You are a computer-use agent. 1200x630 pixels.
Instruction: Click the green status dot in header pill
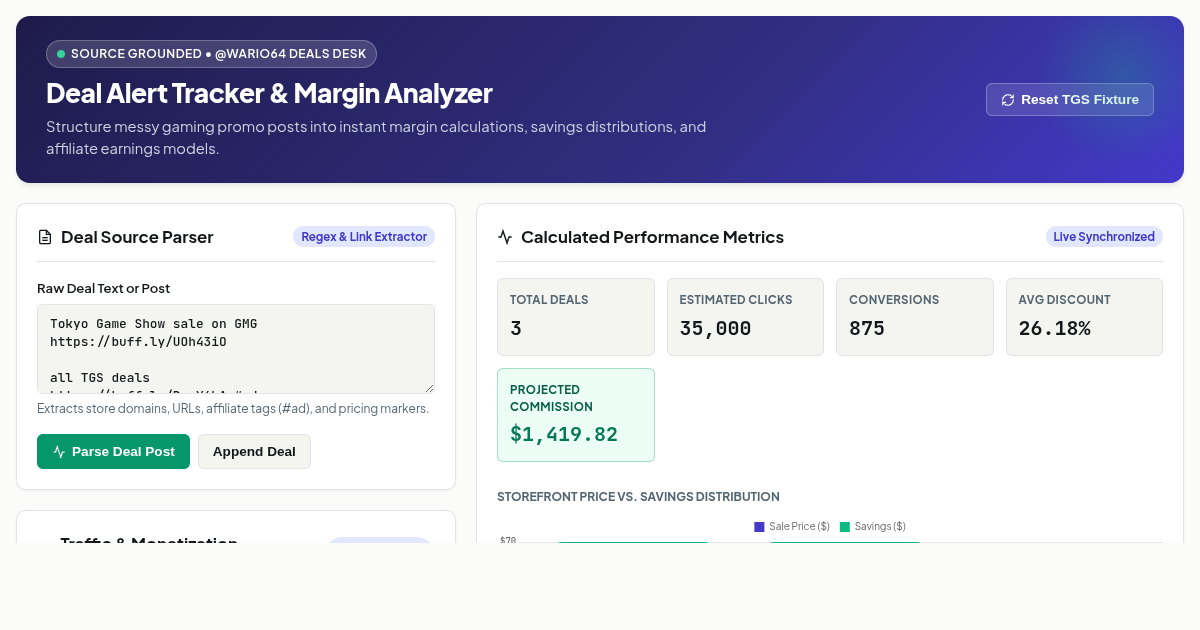61,54
